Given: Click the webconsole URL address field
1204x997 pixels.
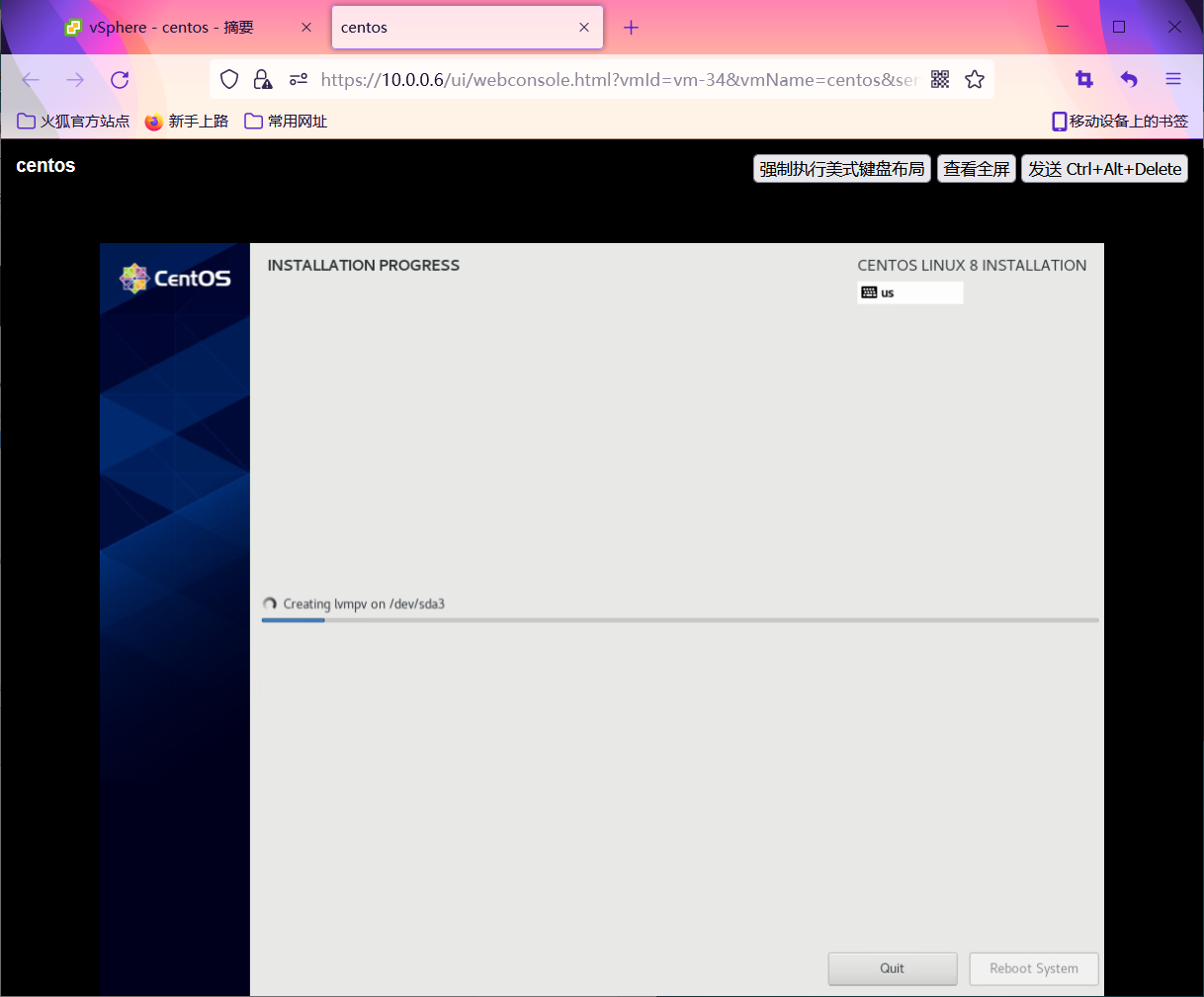Looking at the screenshot, I should coord(620,80).
